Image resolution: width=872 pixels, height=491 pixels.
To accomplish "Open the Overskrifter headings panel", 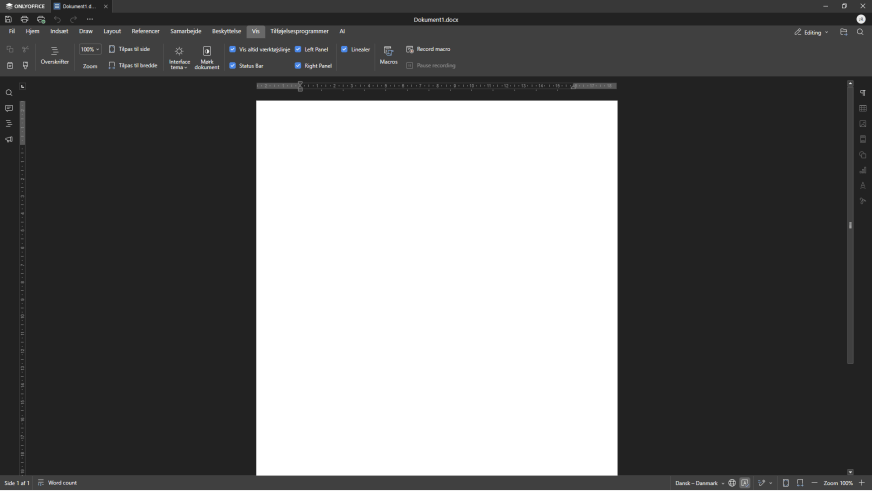I will coord(55,55).
